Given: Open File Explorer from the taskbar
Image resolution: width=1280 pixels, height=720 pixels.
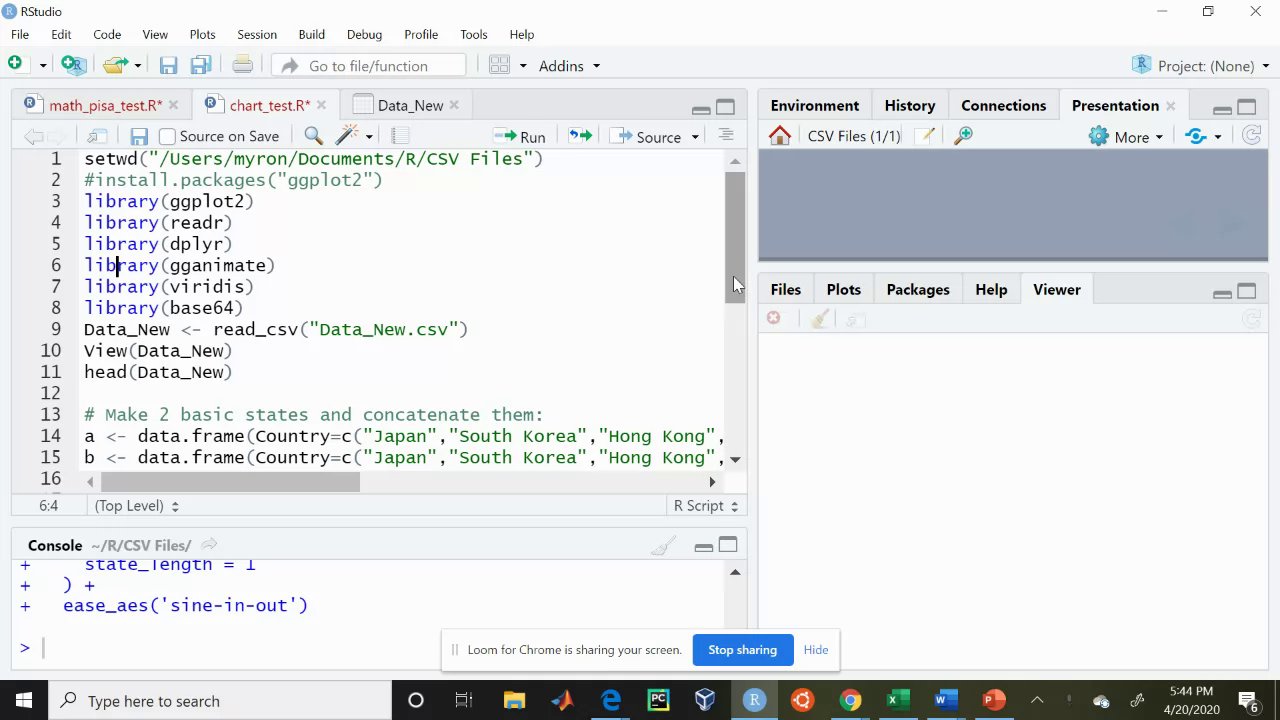Looking at the screenshot, I should (x=514, y=700).
